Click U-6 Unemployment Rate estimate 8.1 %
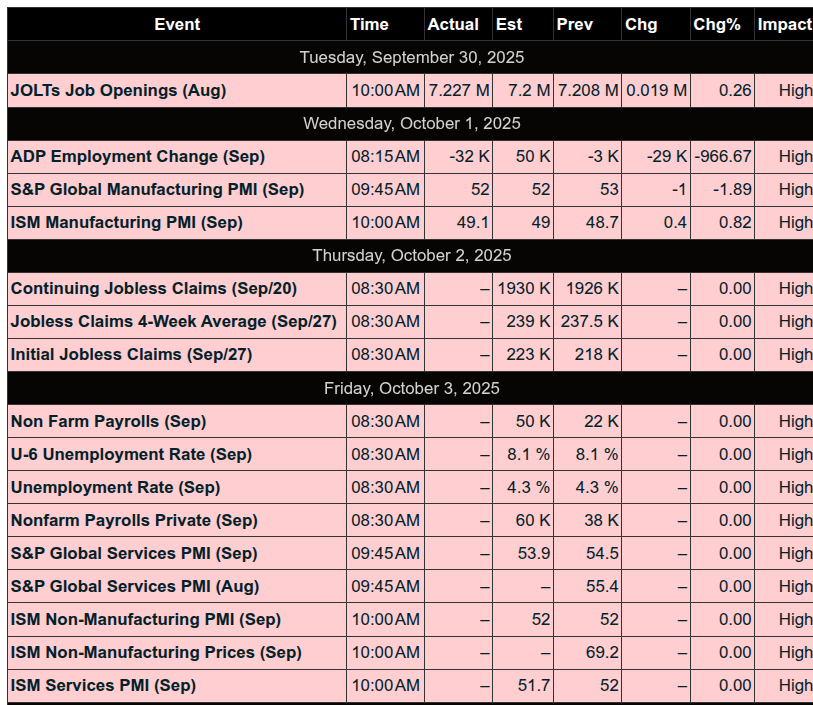Image resolution: width=813 pixels, height=705 pixels. click(529, 455)
